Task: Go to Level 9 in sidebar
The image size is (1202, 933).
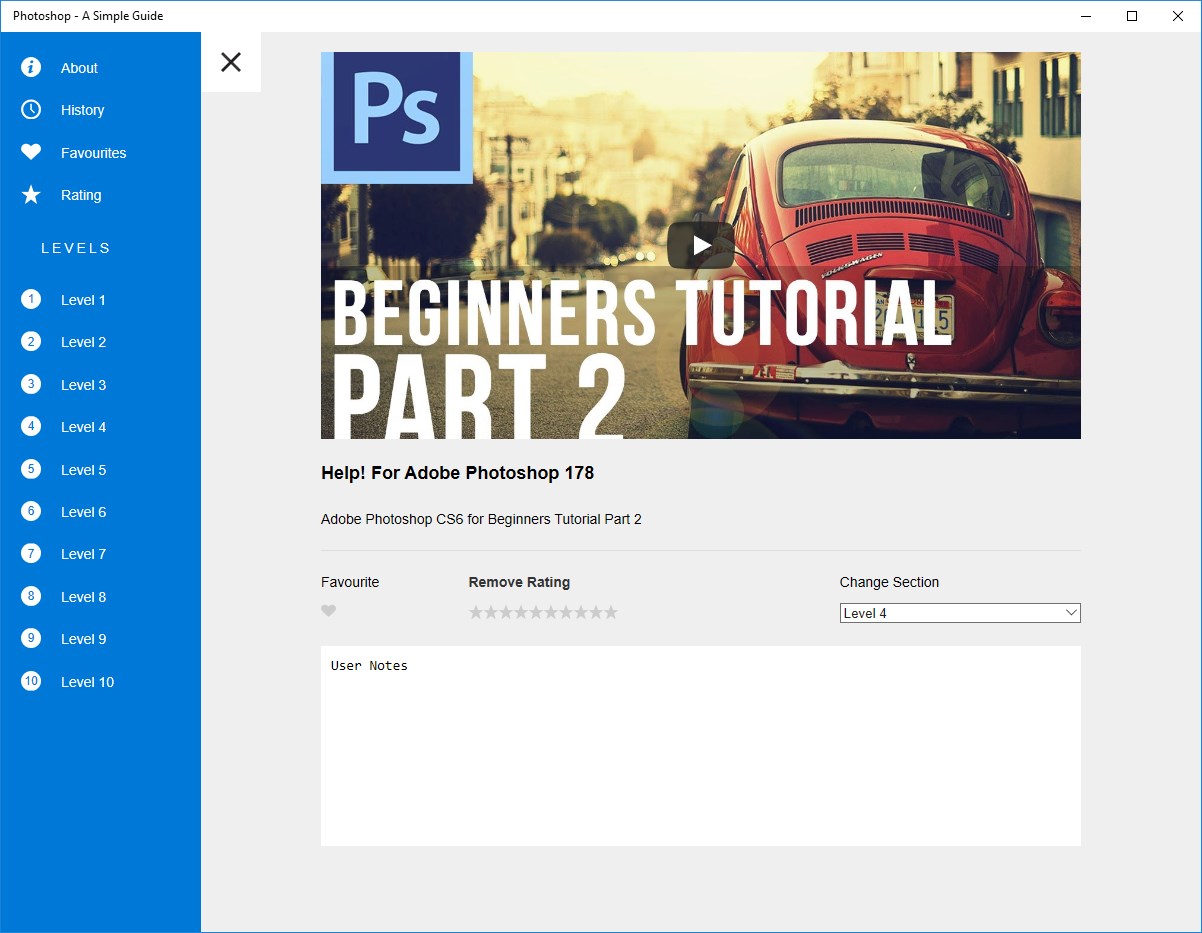Action: pos(100,639)
